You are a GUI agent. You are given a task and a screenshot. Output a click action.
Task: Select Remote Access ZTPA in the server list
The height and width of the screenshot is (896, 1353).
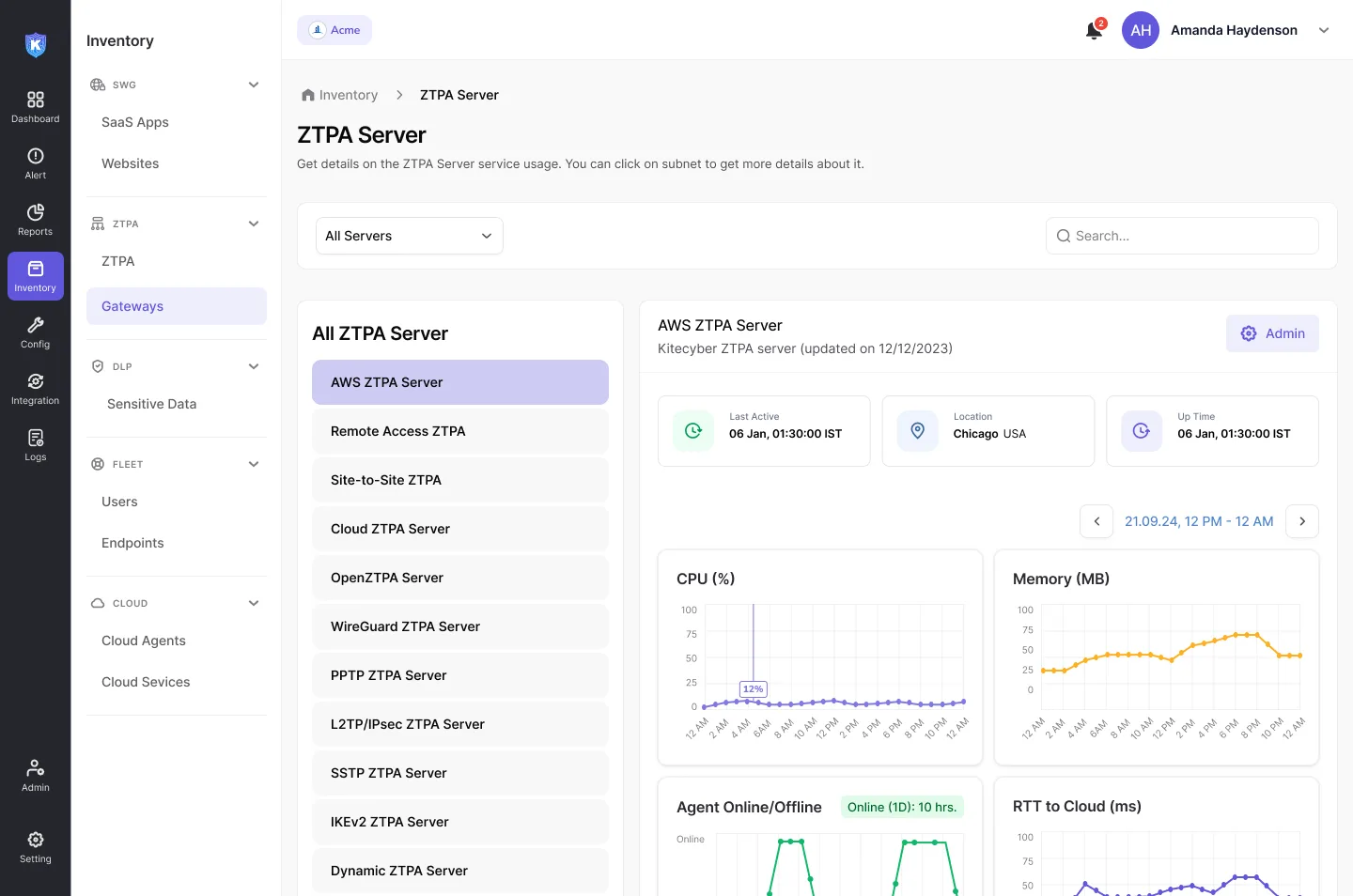click(460, 431)
